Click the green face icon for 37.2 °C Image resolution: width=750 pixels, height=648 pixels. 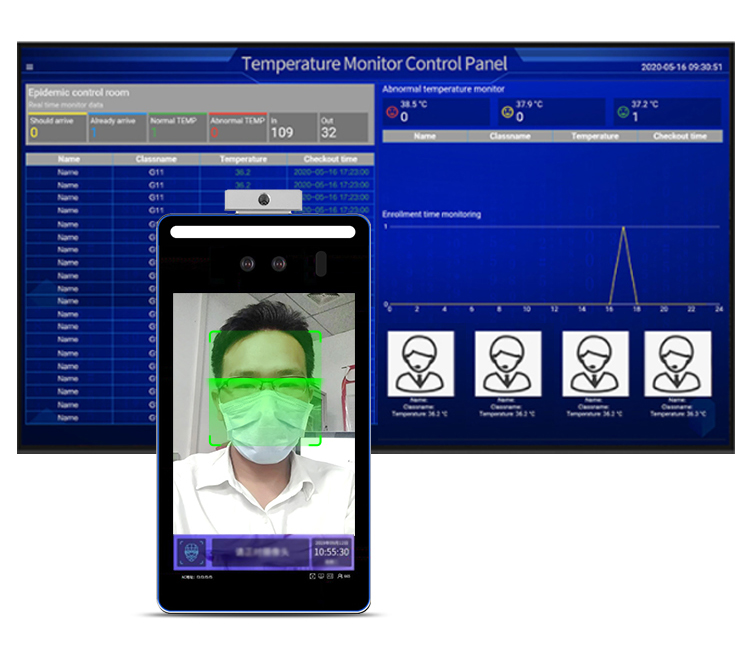pos(622,112)
